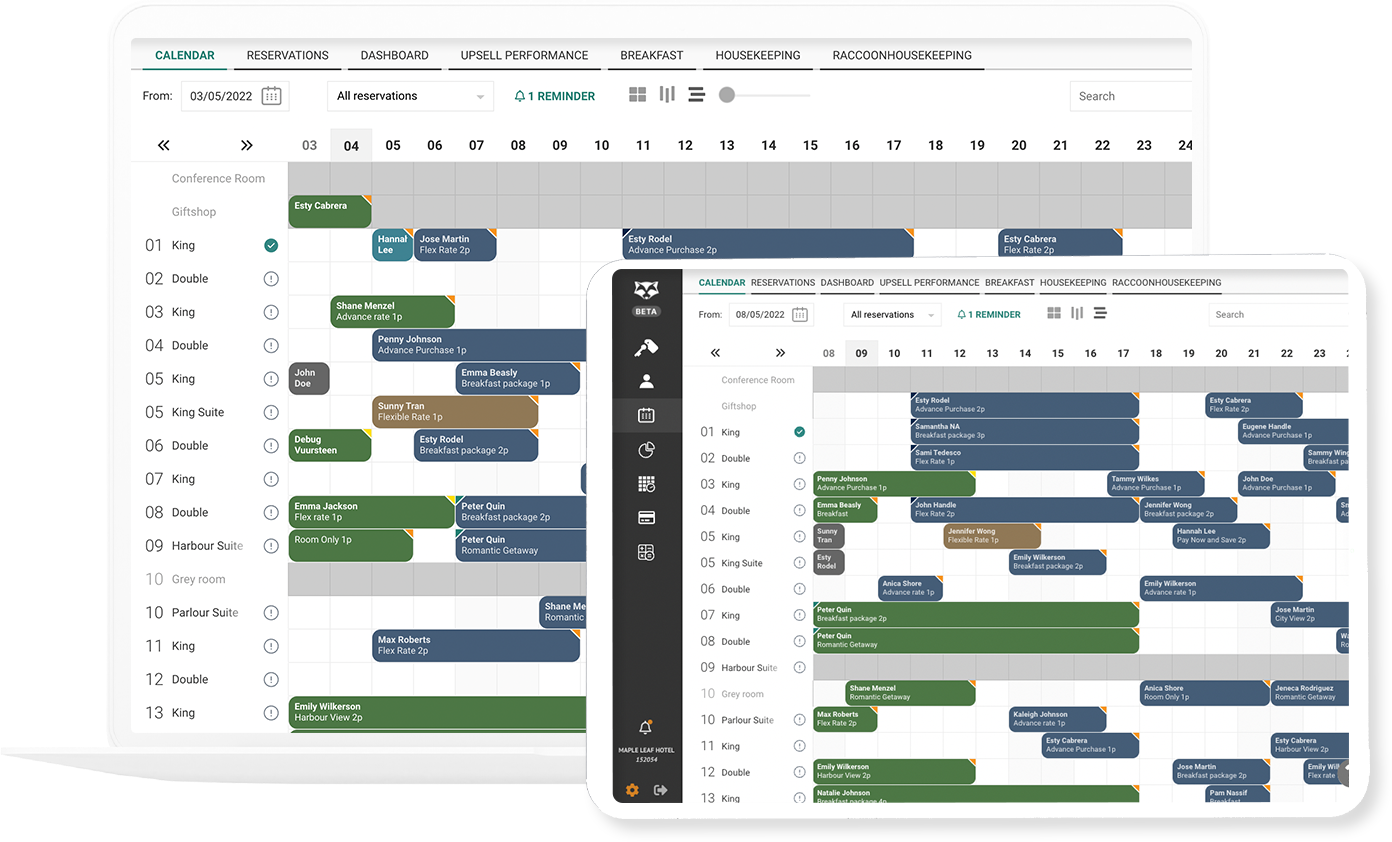
Task: Open the All reservations dropdown
Action: click(x=410, y=95)
